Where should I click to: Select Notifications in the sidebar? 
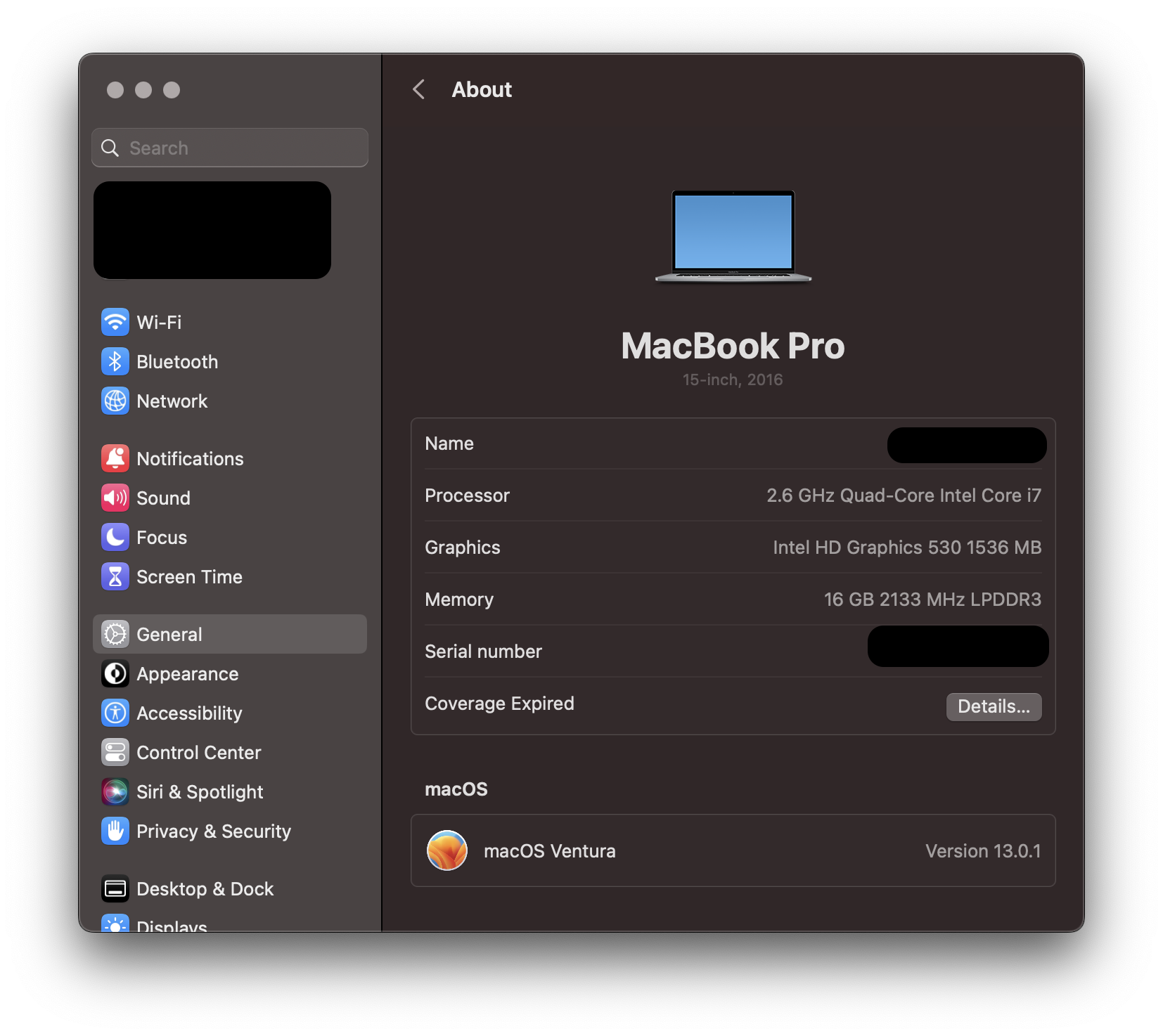tap(190, 459)
